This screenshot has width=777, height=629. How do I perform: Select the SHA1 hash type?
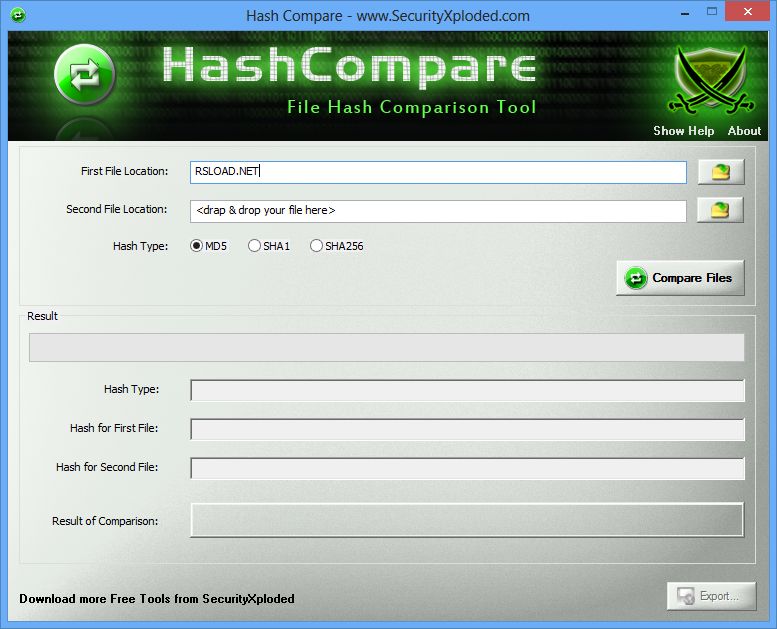point(269,246)
